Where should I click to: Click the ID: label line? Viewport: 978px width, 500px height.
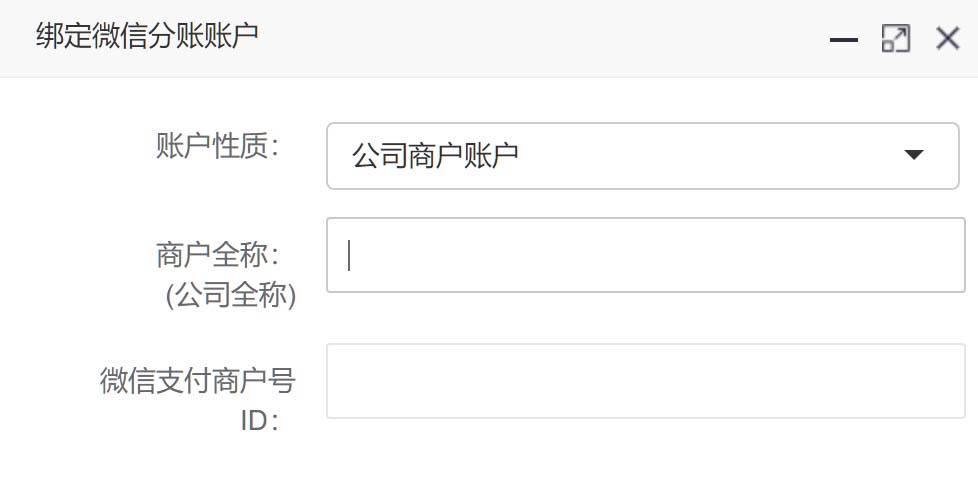click(258, 421)
